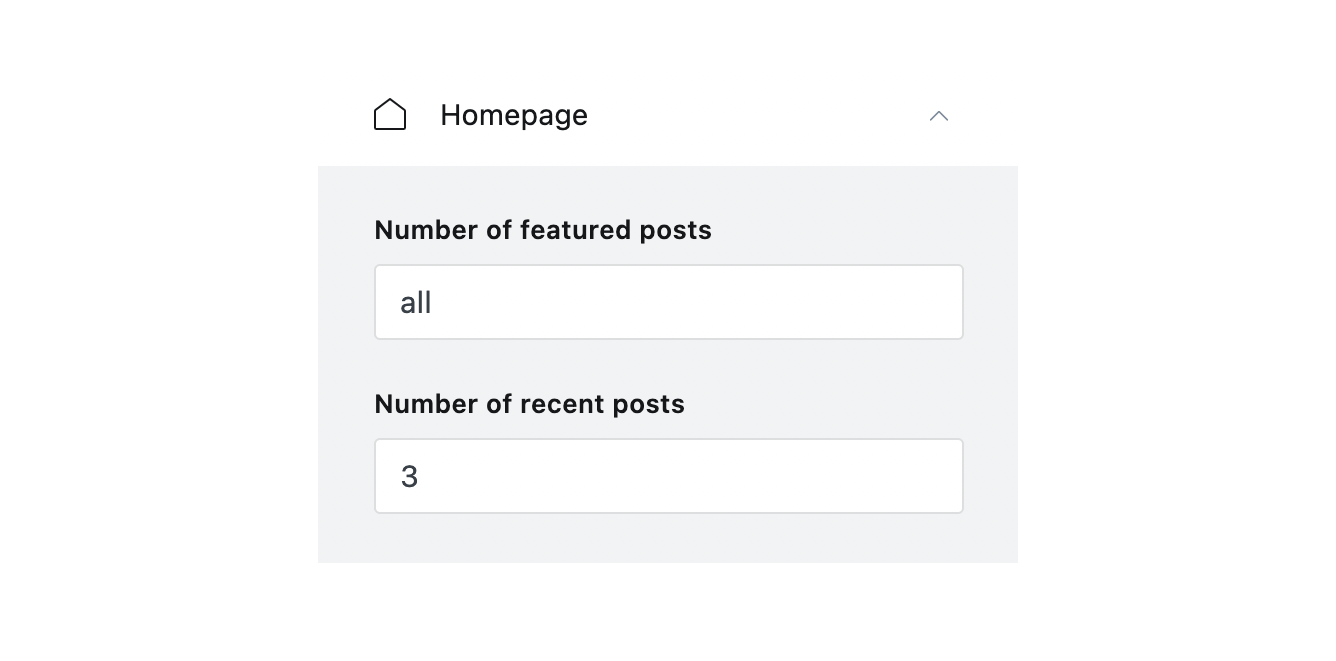Click gray panel area above the featured posts label
The height and width of the screenshot is (661, 1336).
[668, 190]
